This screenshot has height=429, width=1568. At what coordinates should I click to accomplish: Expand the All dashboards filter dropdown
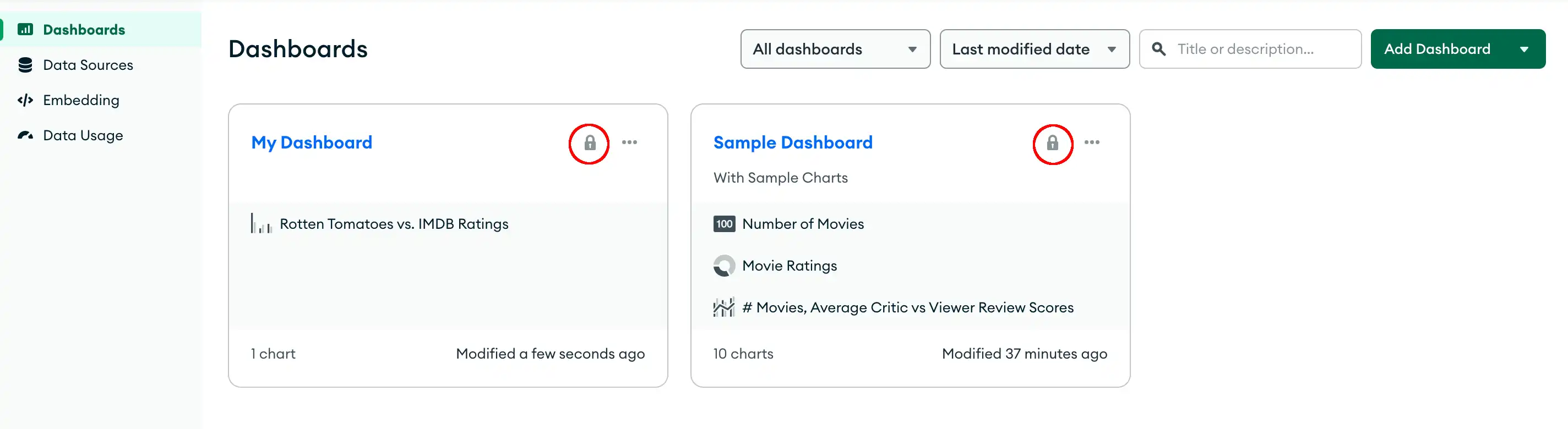pos(835,49)
